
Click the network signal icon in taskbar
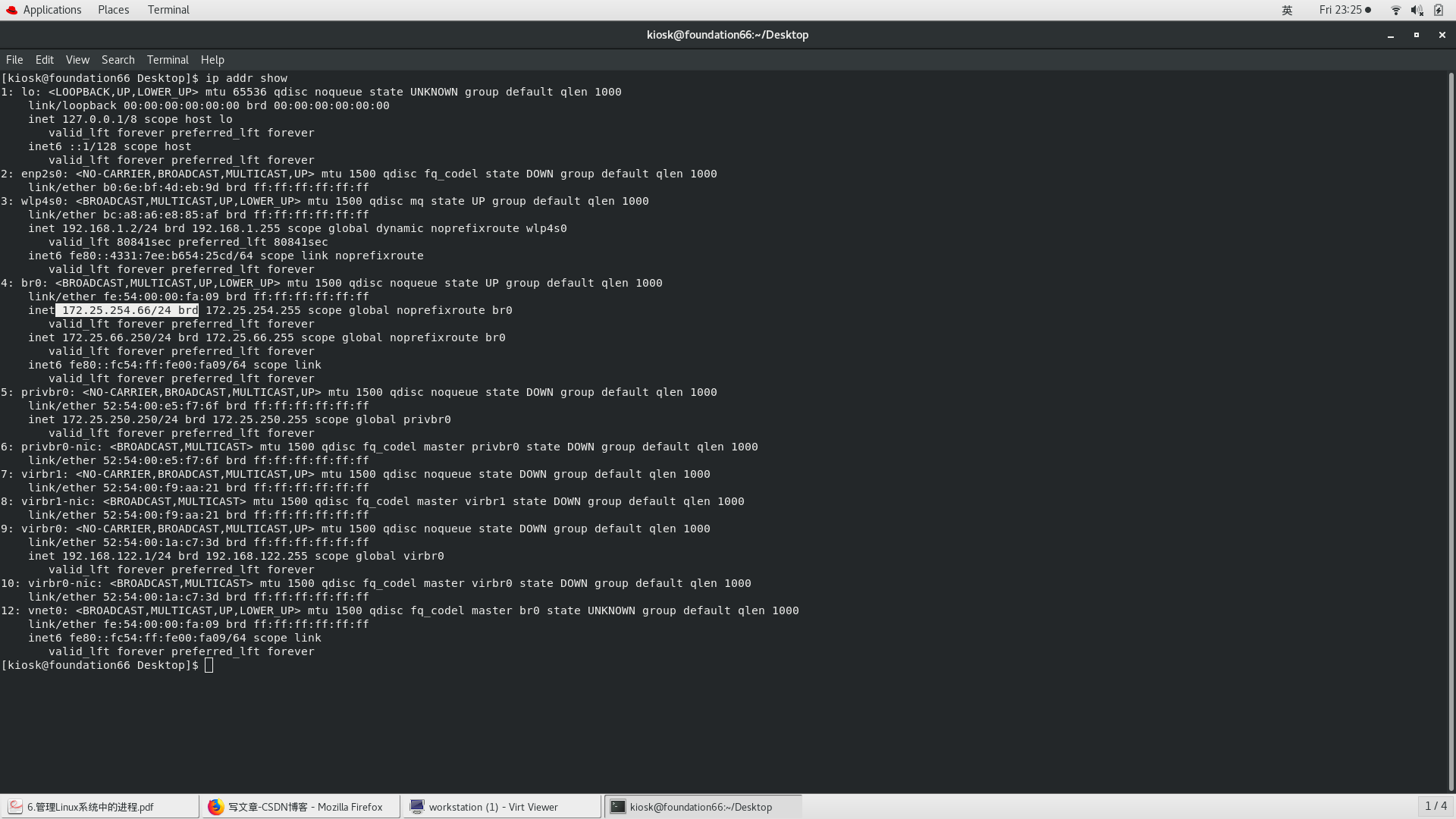point(1395,10)
